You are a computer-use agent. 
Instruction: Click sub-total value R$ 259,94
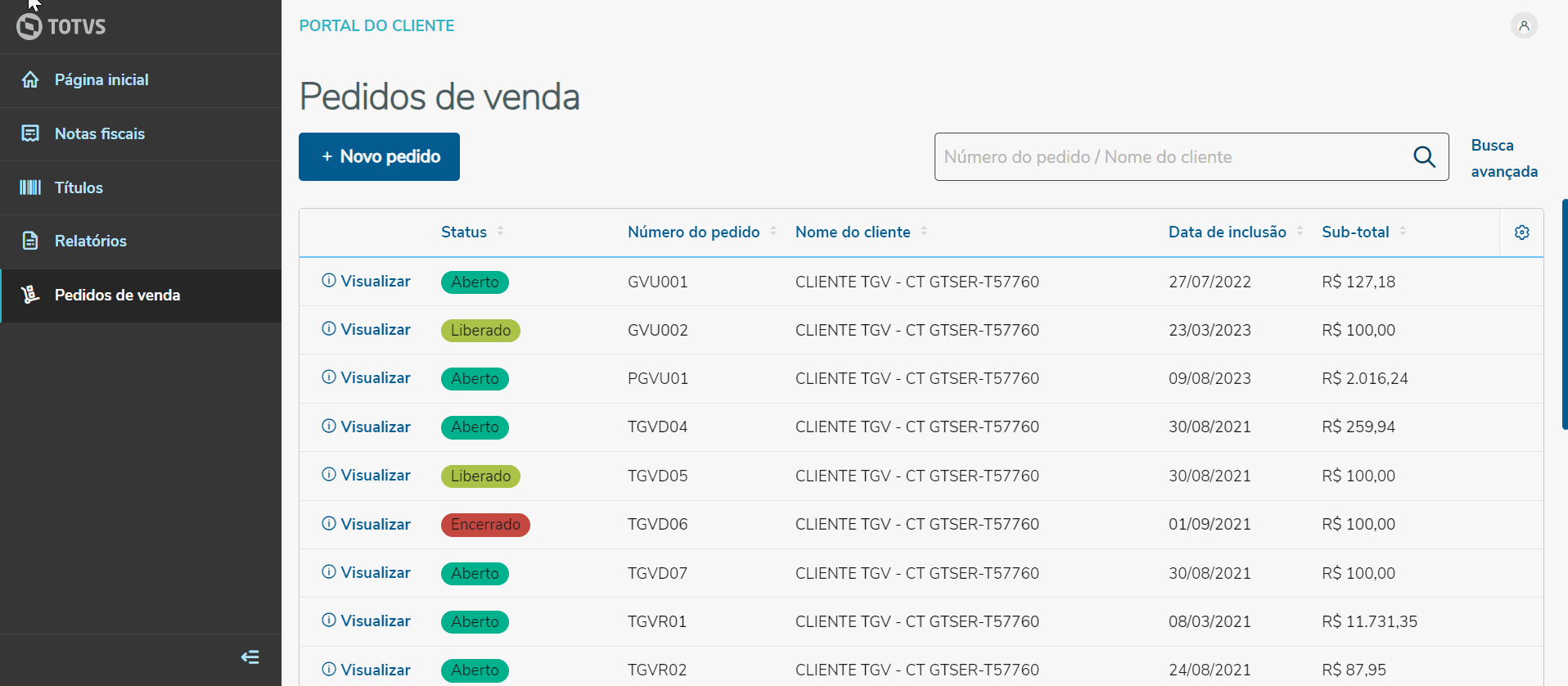[1358, 426]
